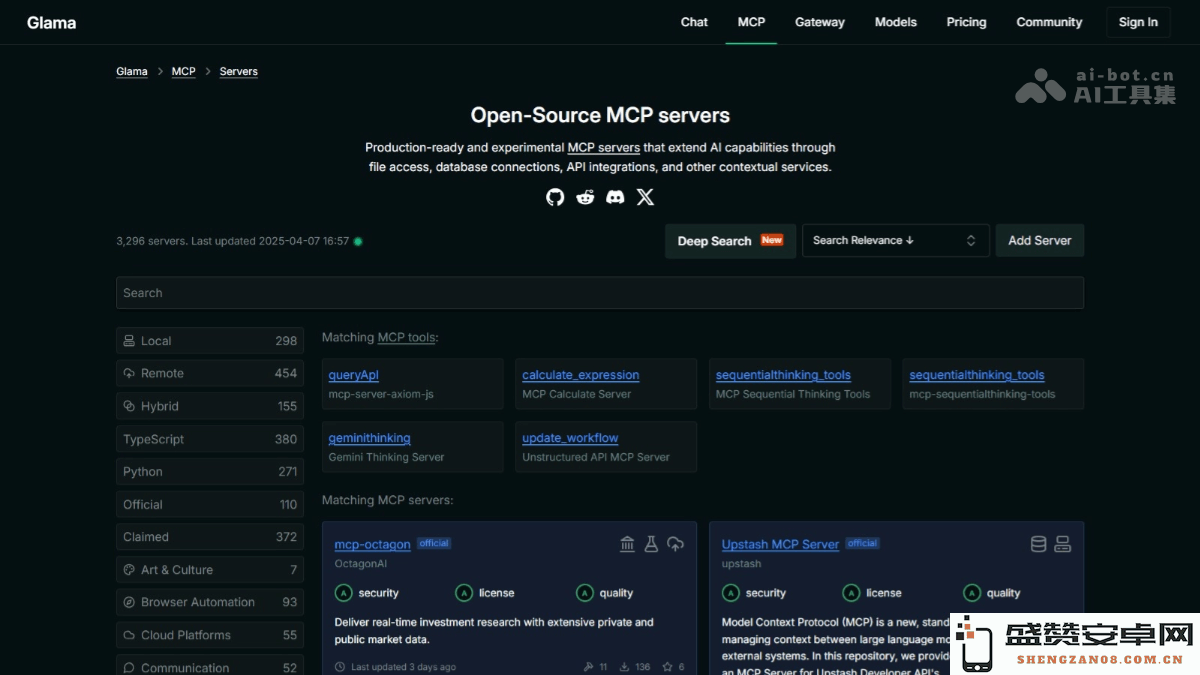
Task: Click the database icon on Upstash MCP Server card
Action: (x=1039, y=544)
